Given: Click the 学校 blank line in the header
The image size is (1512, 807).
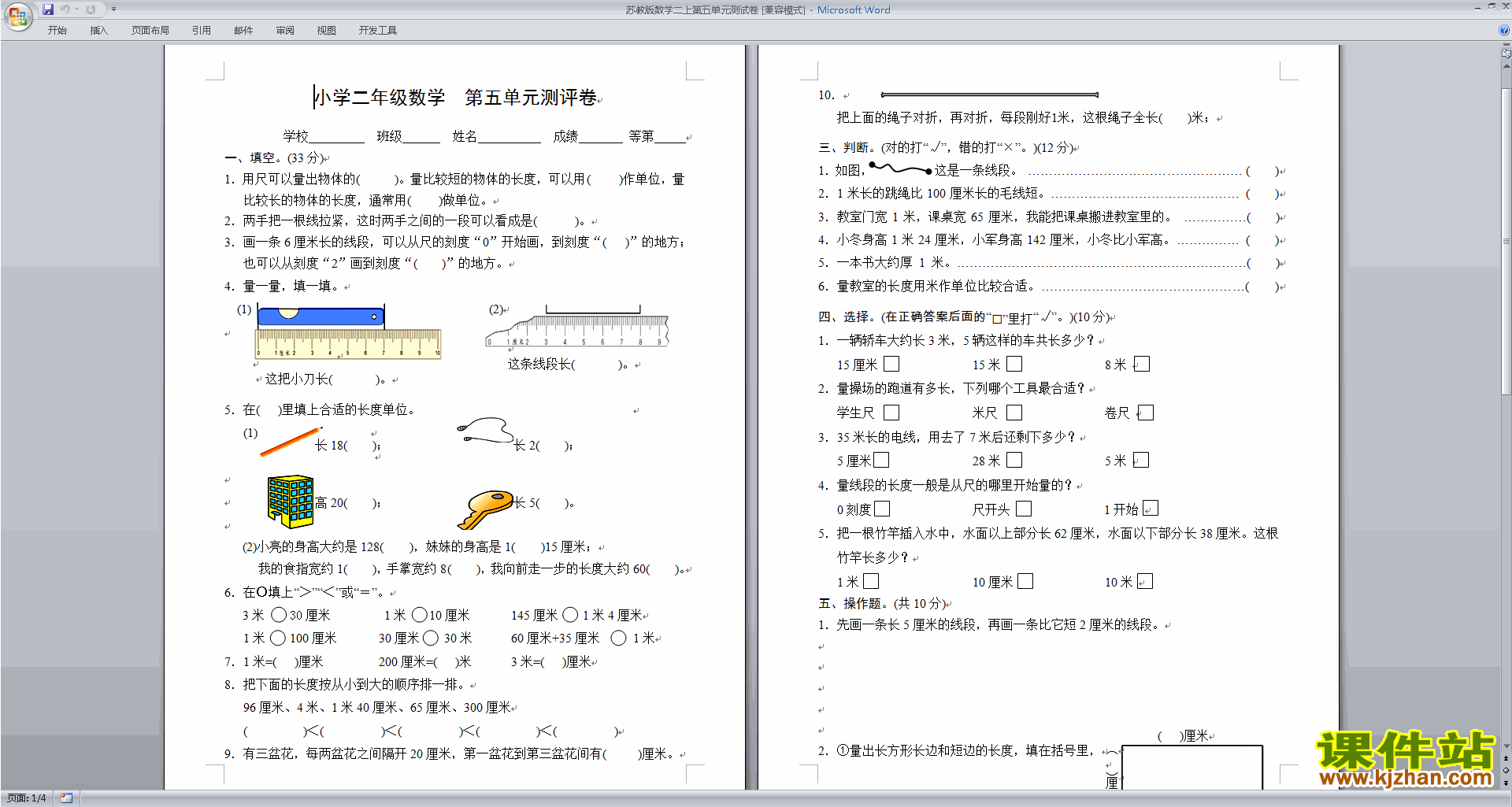Looking at the screenshot, I should click(337, 137).
